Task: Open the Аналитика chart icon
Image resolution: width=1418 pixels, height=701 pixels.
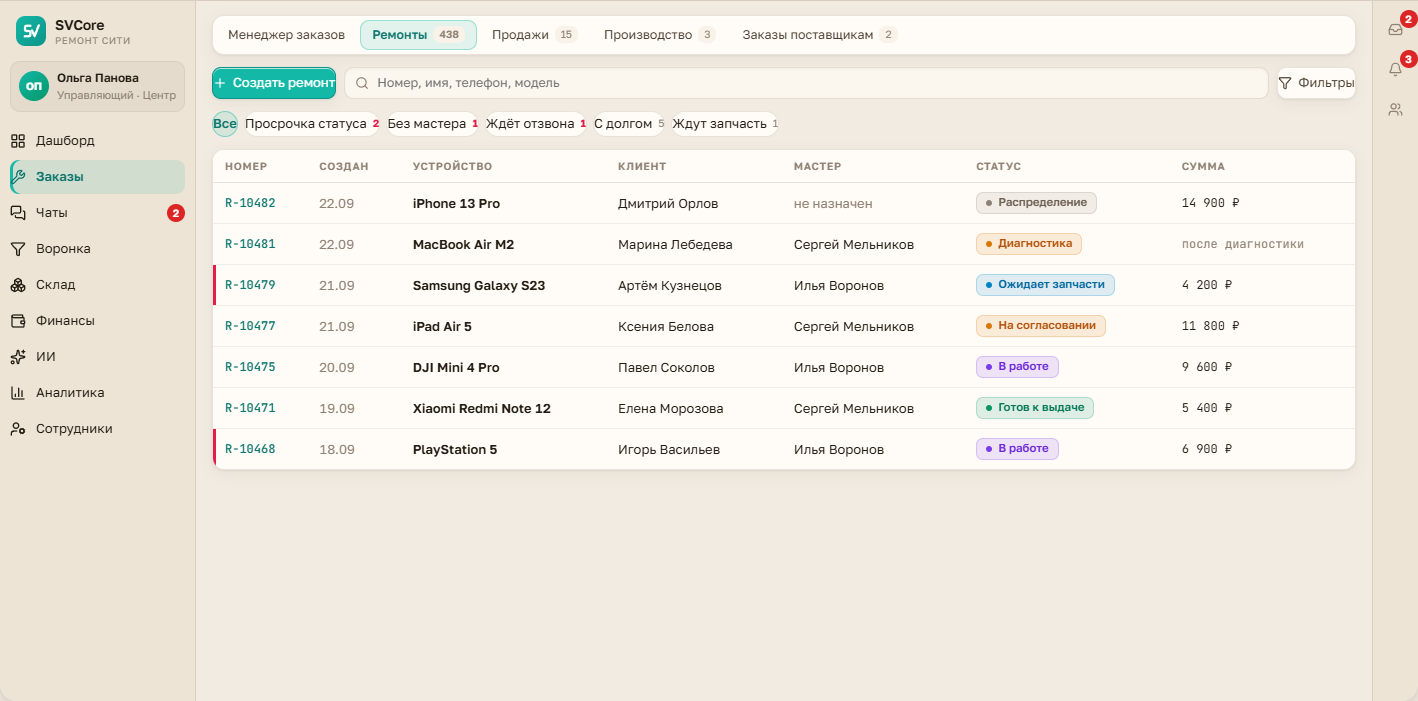Action: click(18, 393)
